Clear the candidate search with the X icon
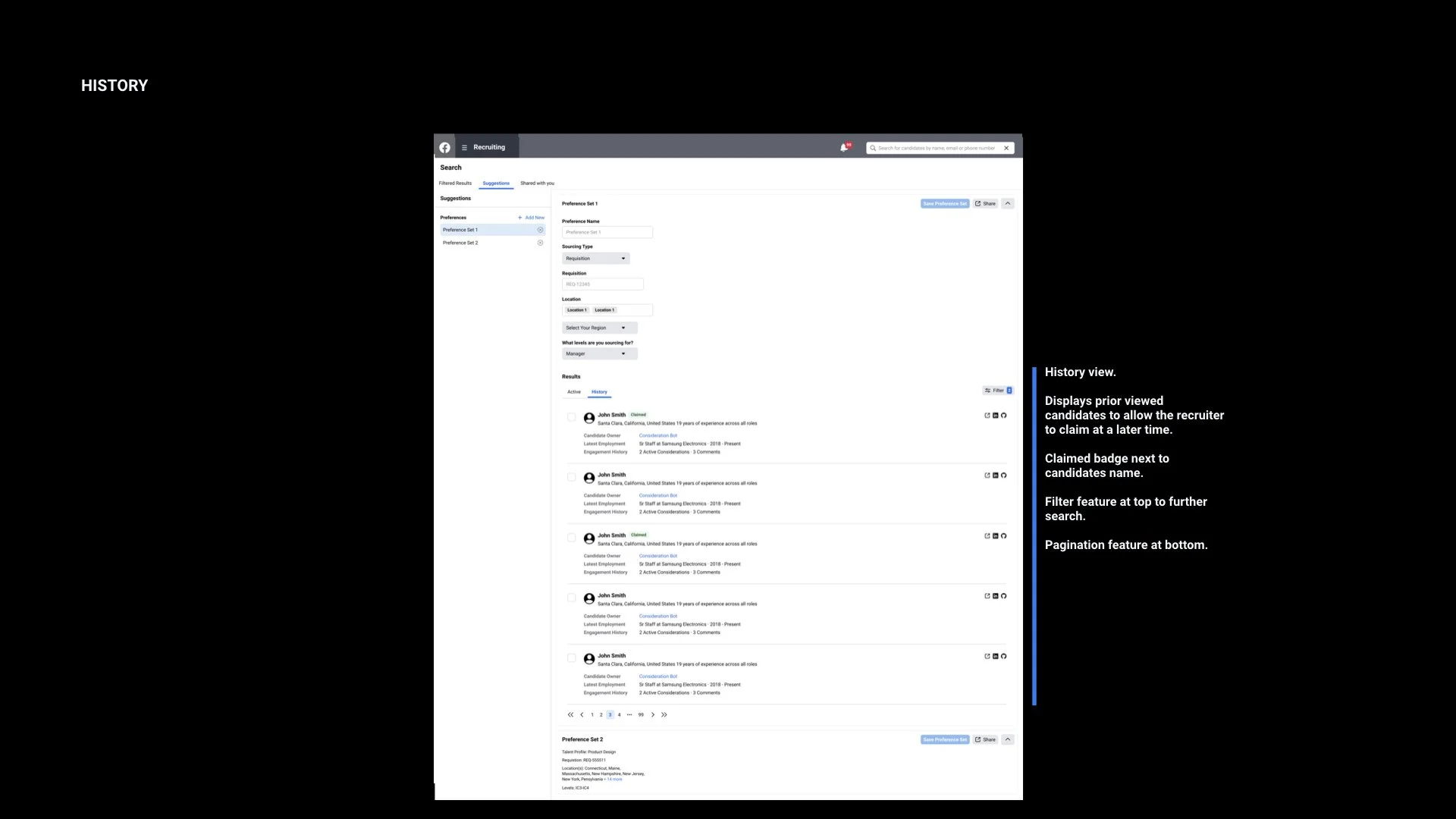 point(1006,149)
